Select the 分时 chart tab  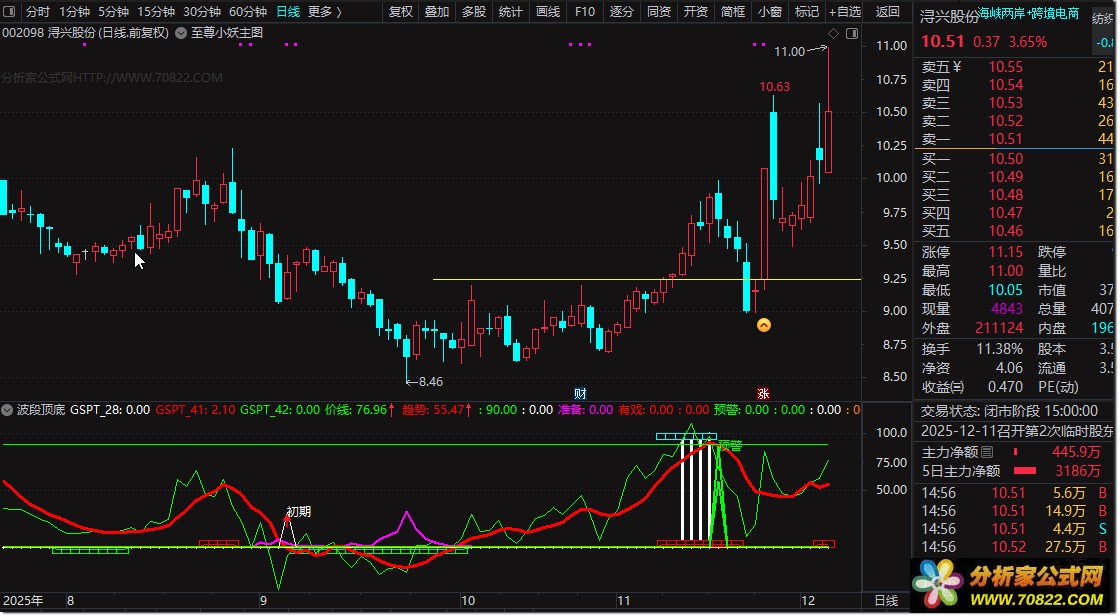point(38,11)
